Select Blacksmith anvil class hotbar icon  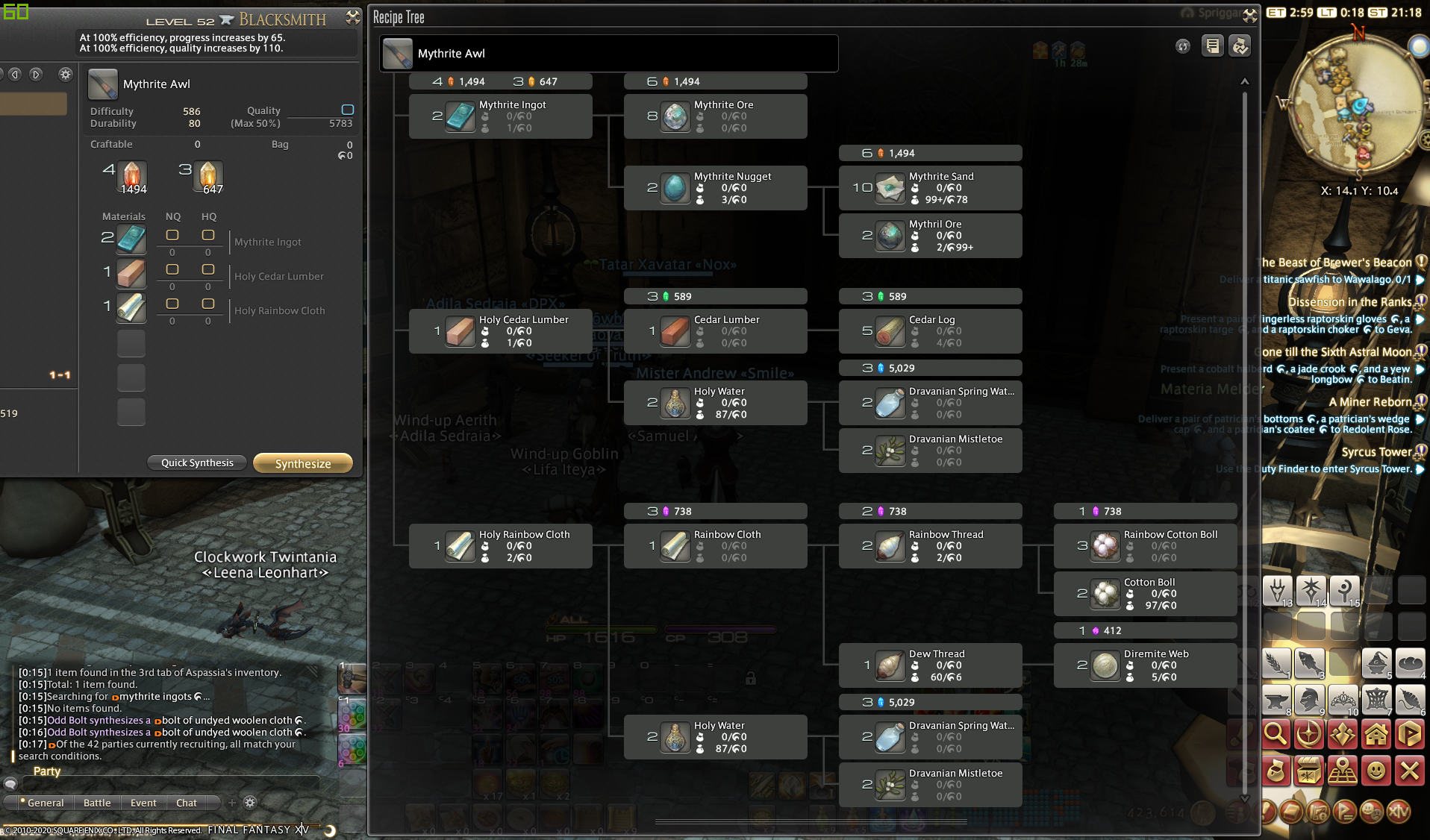(x=1277, y=700)
